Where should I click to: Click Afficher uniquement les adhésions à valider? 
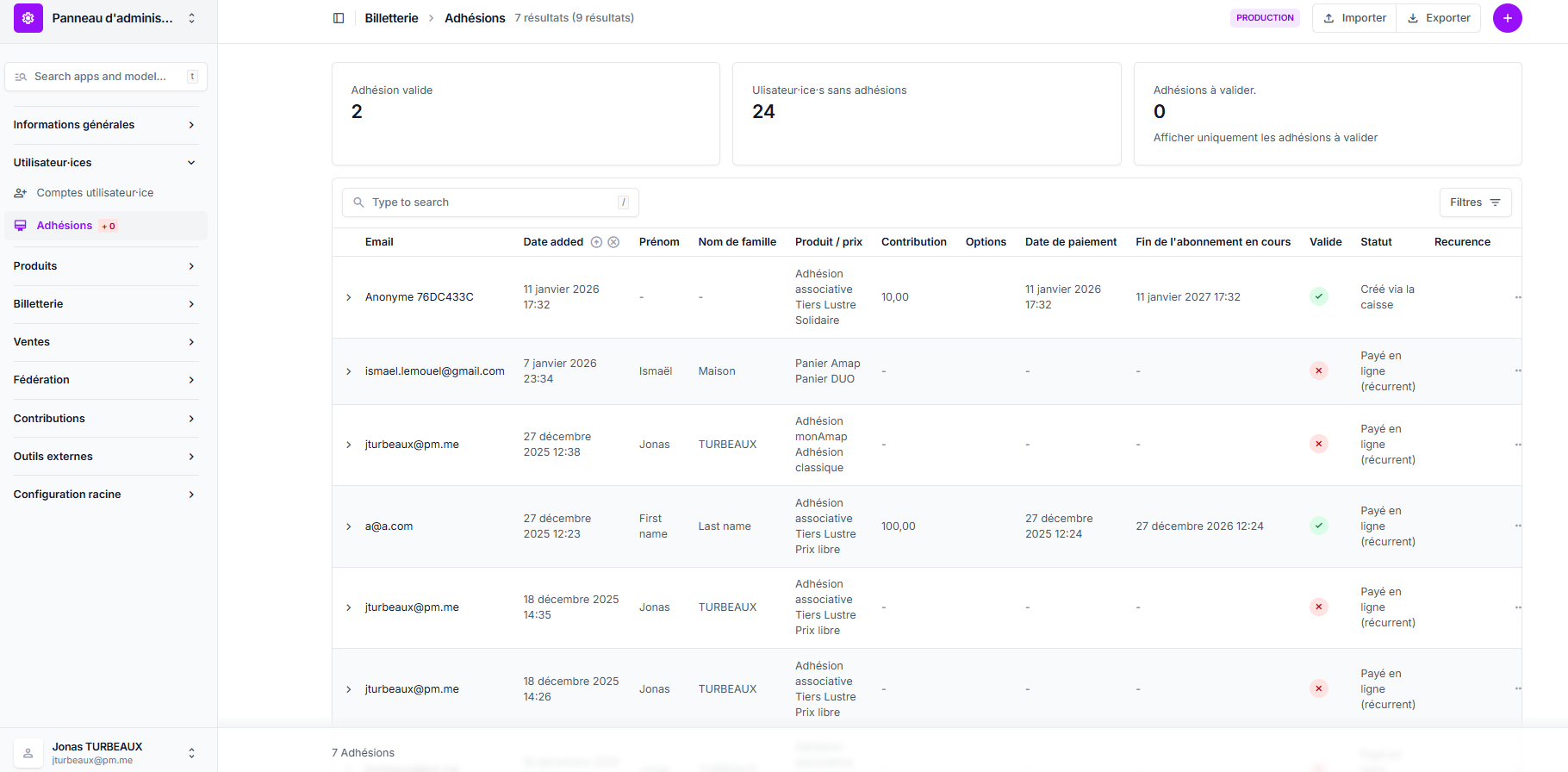pyautogui.click(x=1265, y=138)
